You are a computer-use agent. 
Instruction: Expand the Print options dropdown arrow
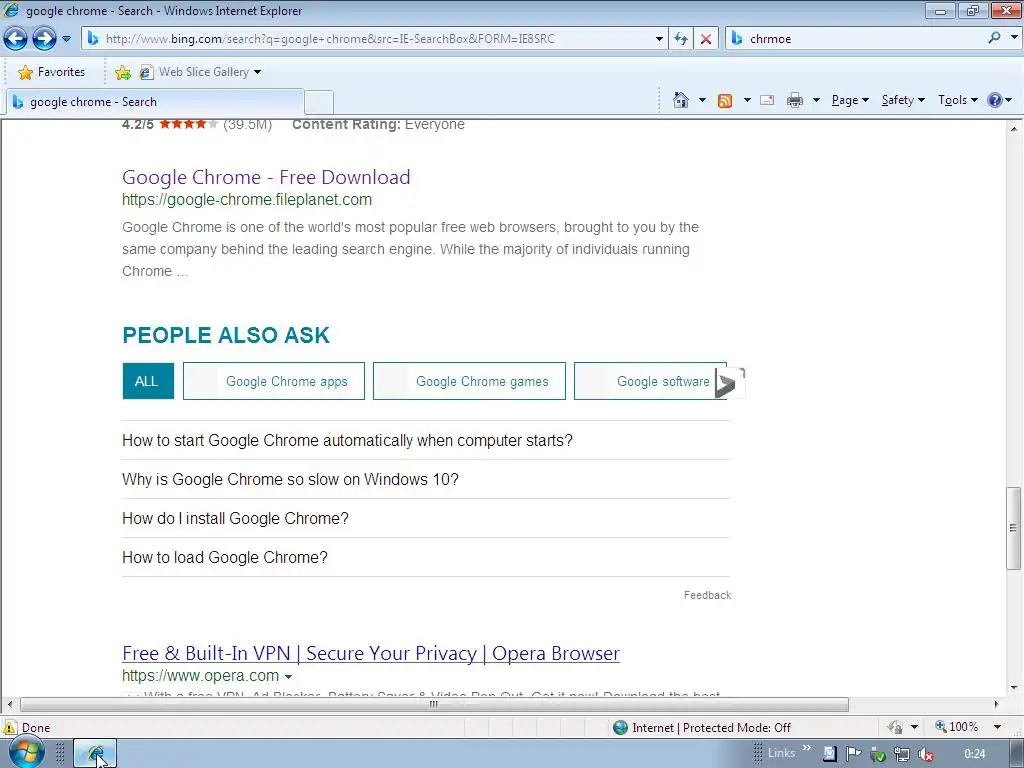816,100
